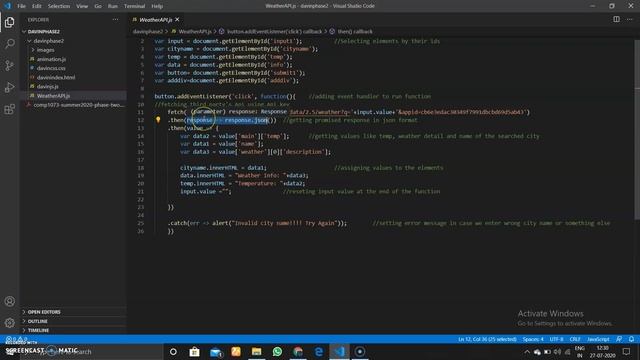Open Explorer panel More Actions ellipsis
This screenshot has height=360, width=640.
[116, 20]
